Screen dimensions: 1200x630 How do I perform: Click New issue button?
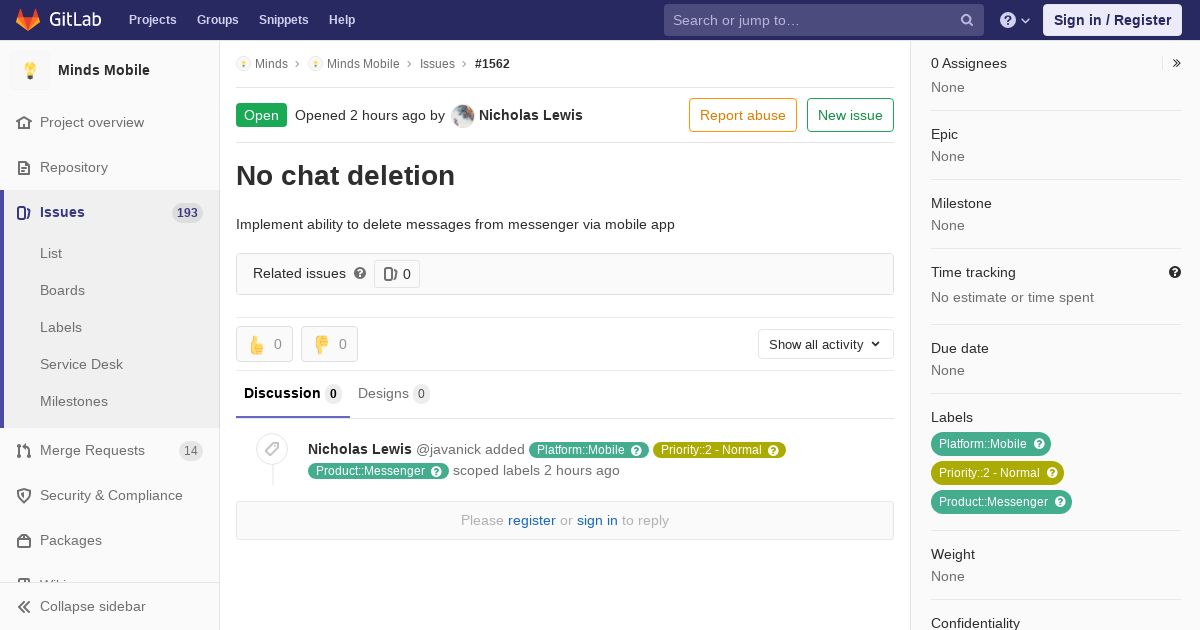(850, 115)
